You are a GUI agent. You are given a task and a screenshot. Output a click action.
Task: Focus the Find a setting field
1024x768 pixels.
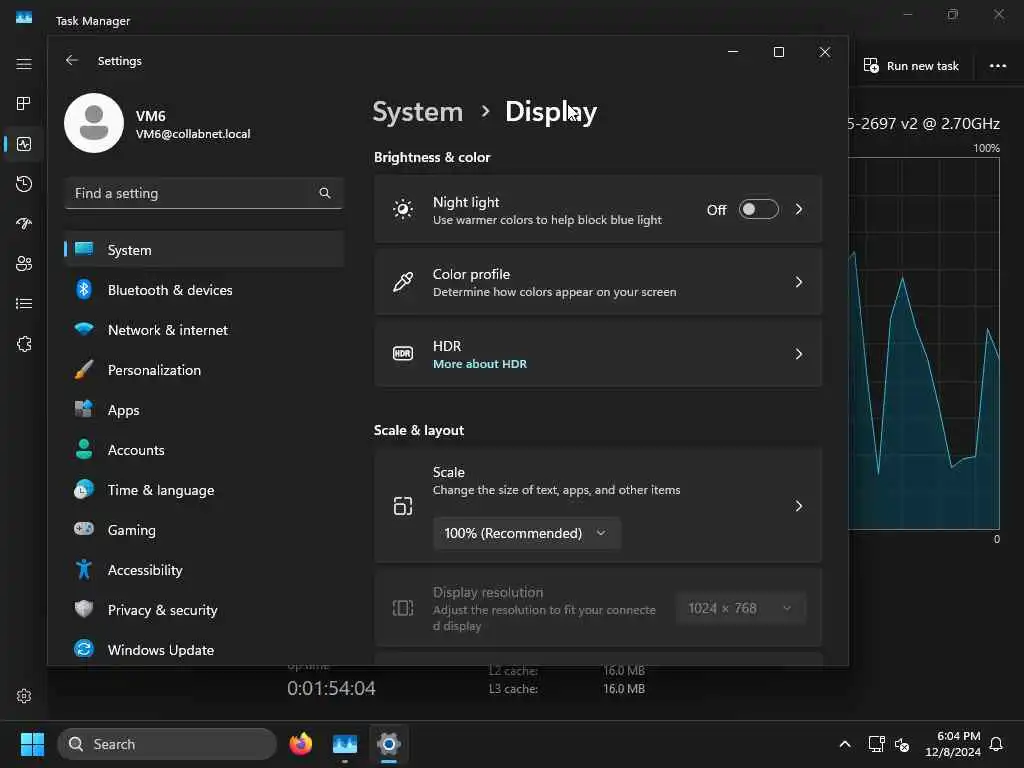point(204,193)
